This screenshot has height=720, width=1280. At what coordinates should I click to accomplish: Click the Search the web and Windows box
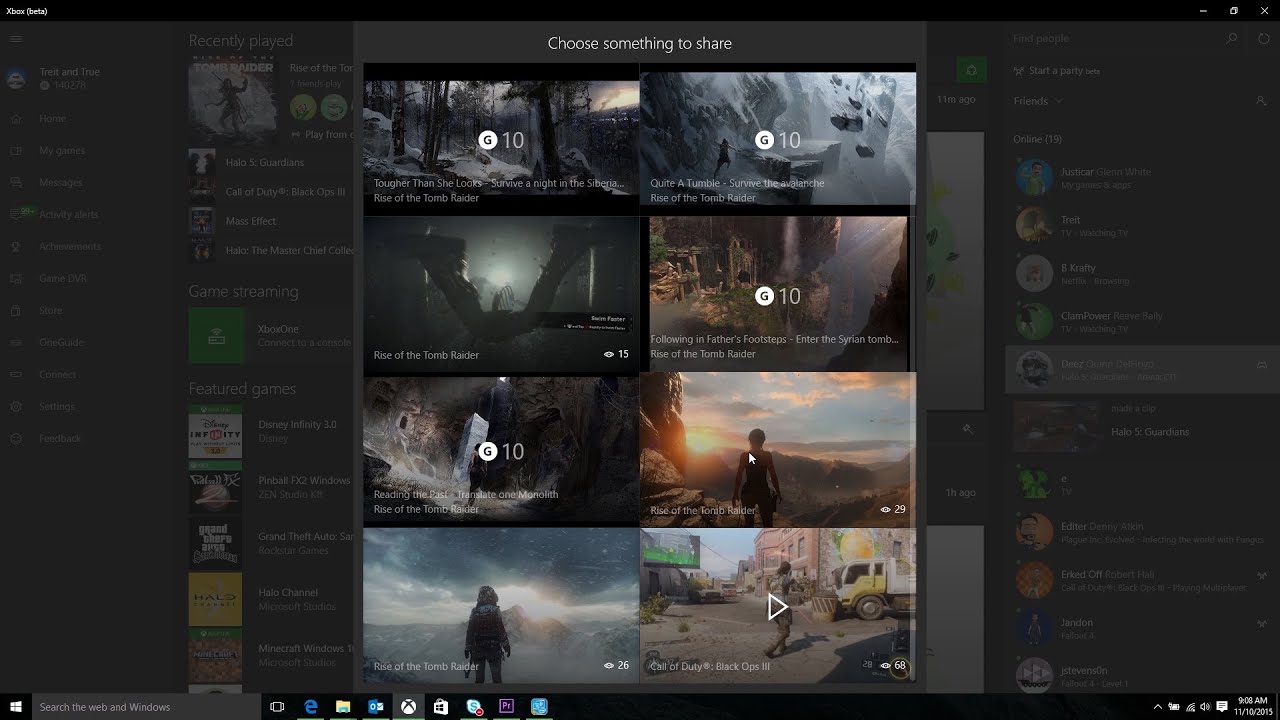coord(147,707)
